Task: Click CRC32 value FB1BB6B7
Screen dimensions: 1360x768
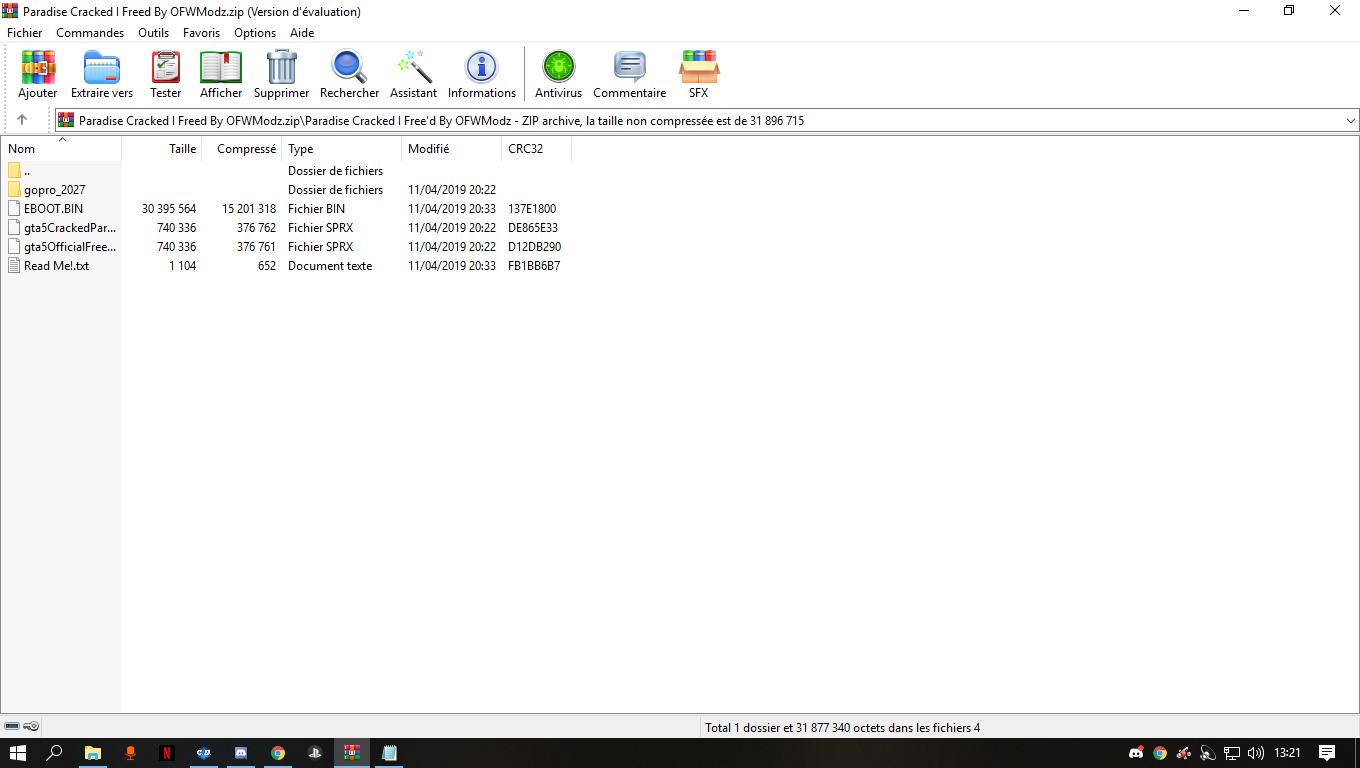Action: 534,266
